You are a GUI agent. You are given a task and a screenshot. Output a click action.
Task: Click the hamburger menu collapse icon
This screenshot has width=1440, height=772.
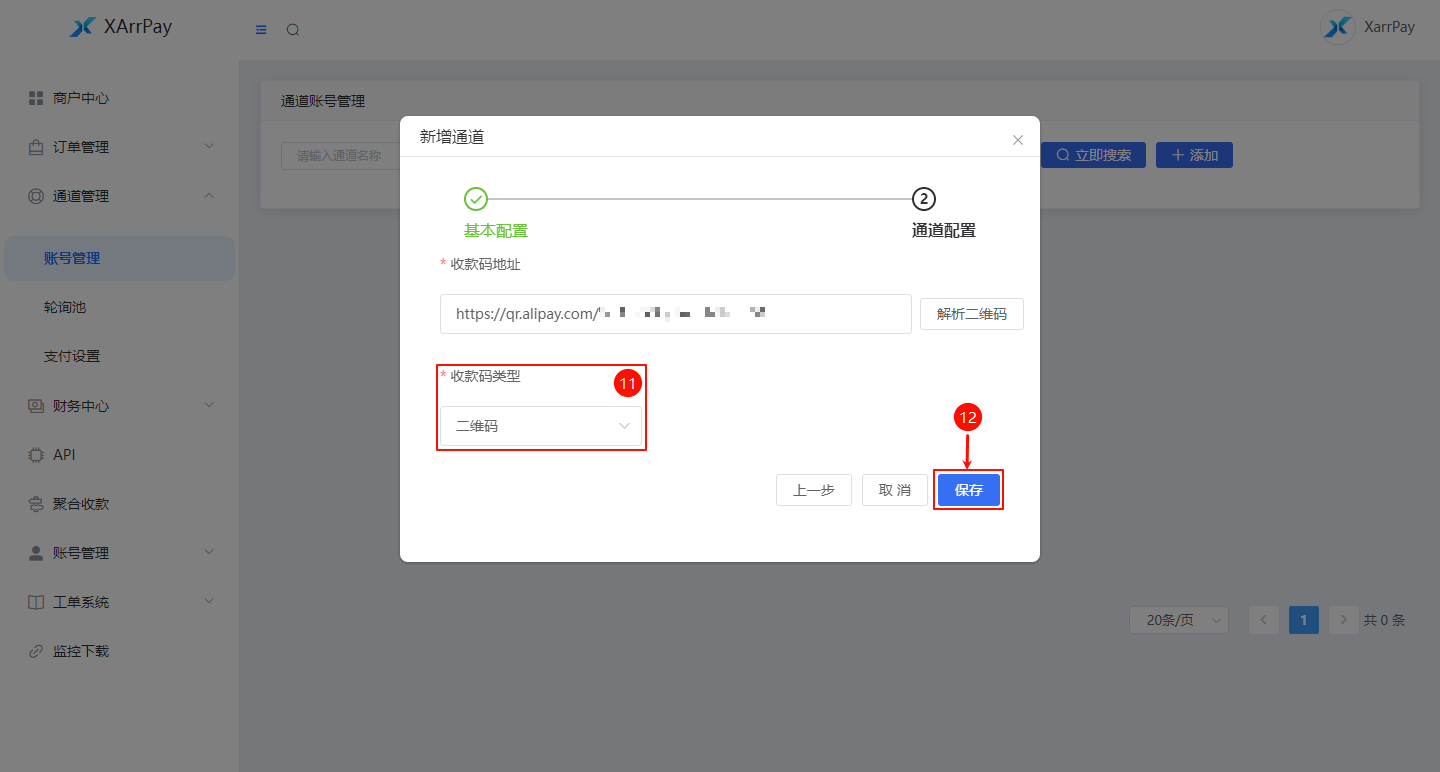click(x=262, y=30)
